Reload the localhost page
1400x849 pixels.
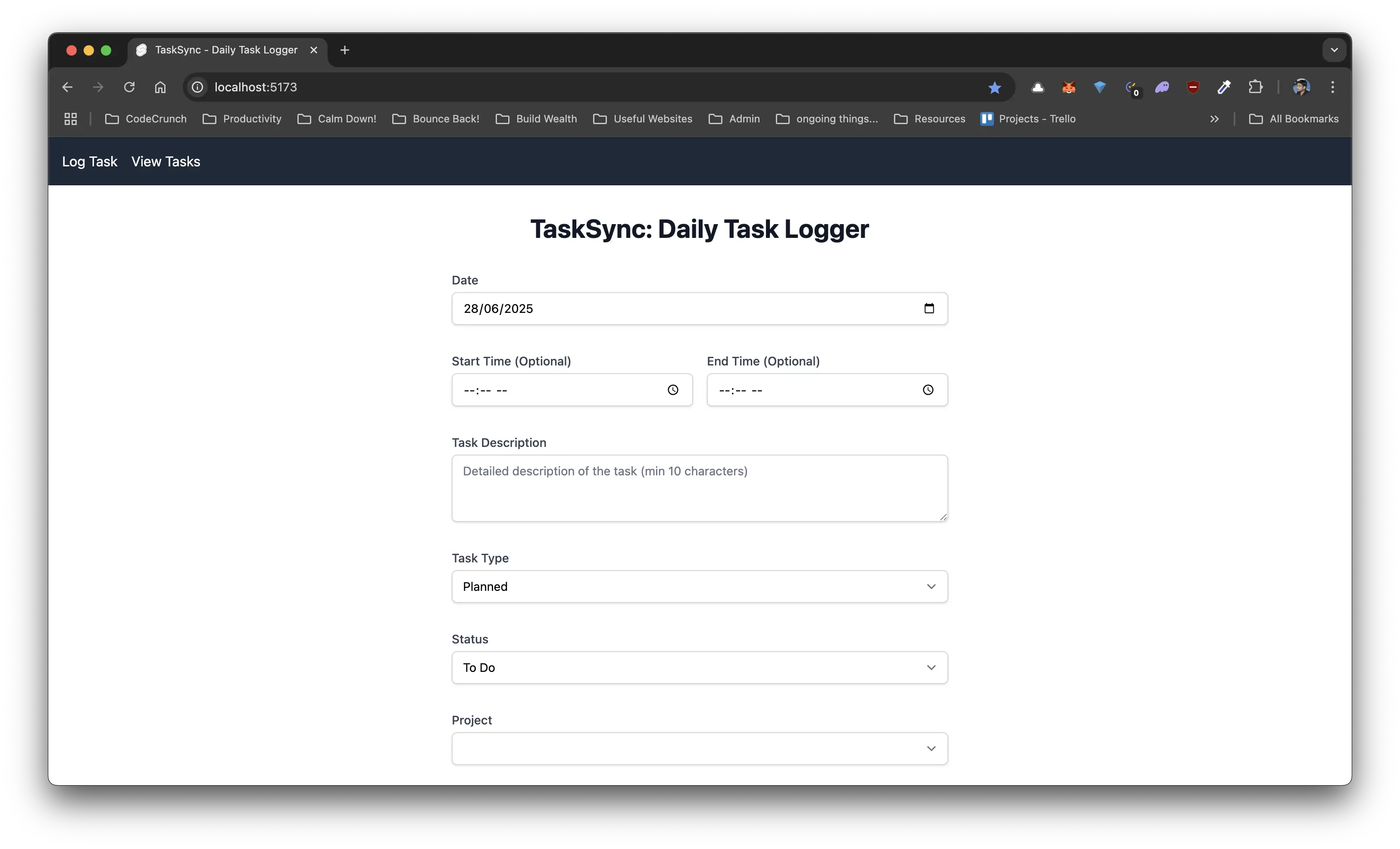129,87
